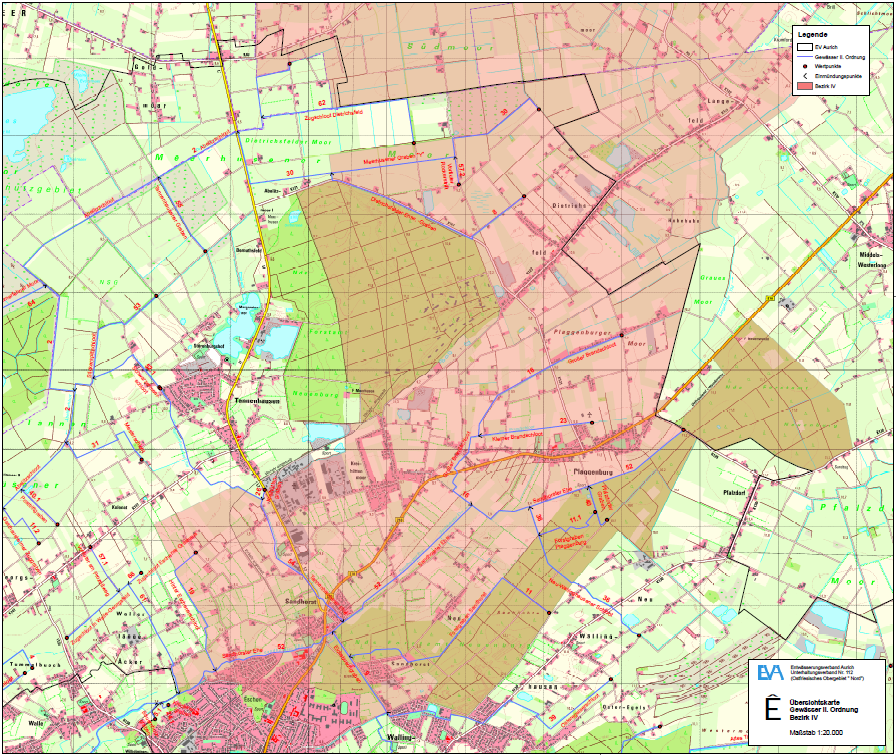Click the Walle place label
Image resolution: width=896 pixels, height=755 pixels.
(35, 723)
